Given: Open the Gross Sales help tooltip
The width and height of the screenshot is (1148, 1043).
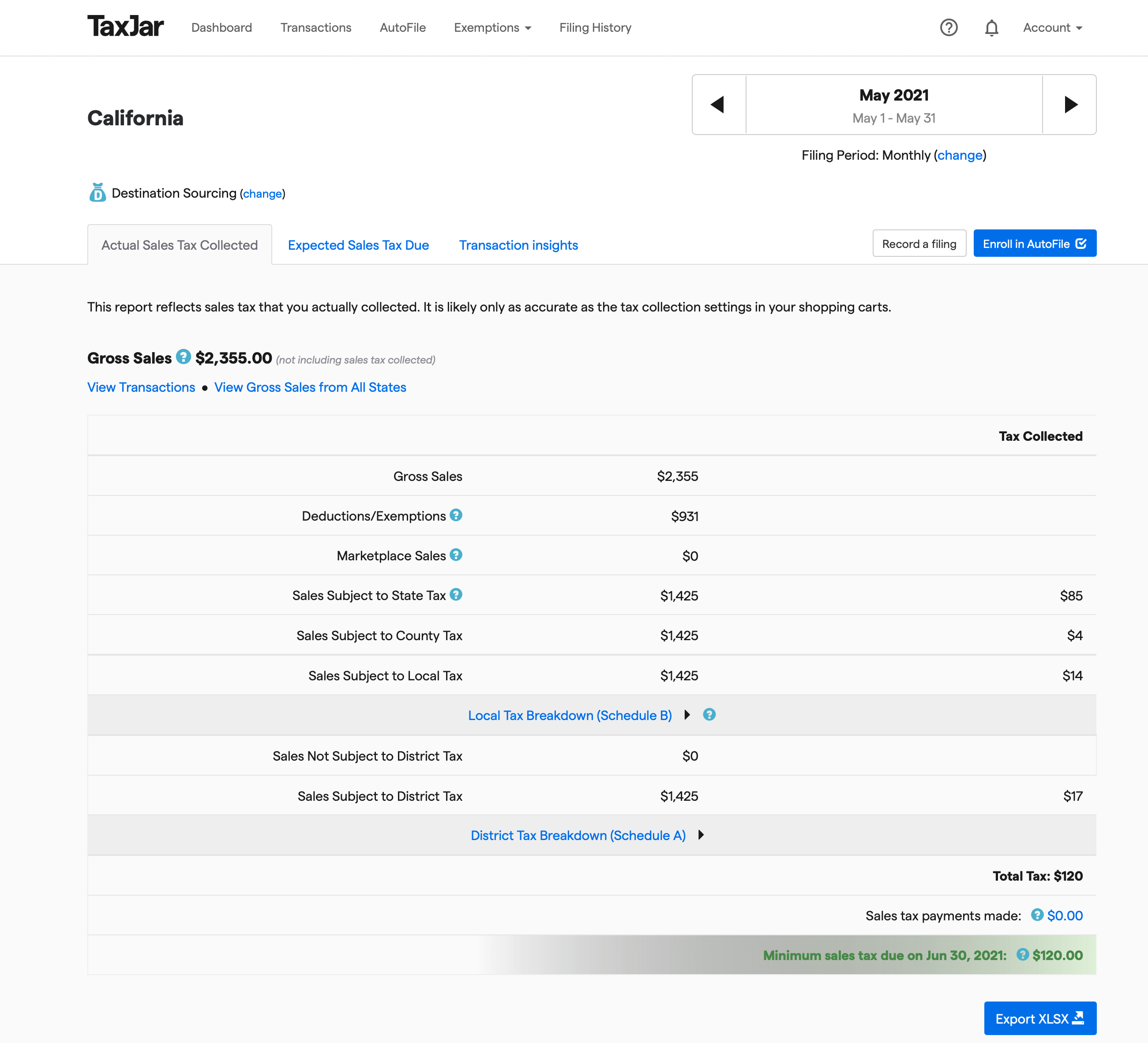Looking at the screenshot, I should click(183, 357).
